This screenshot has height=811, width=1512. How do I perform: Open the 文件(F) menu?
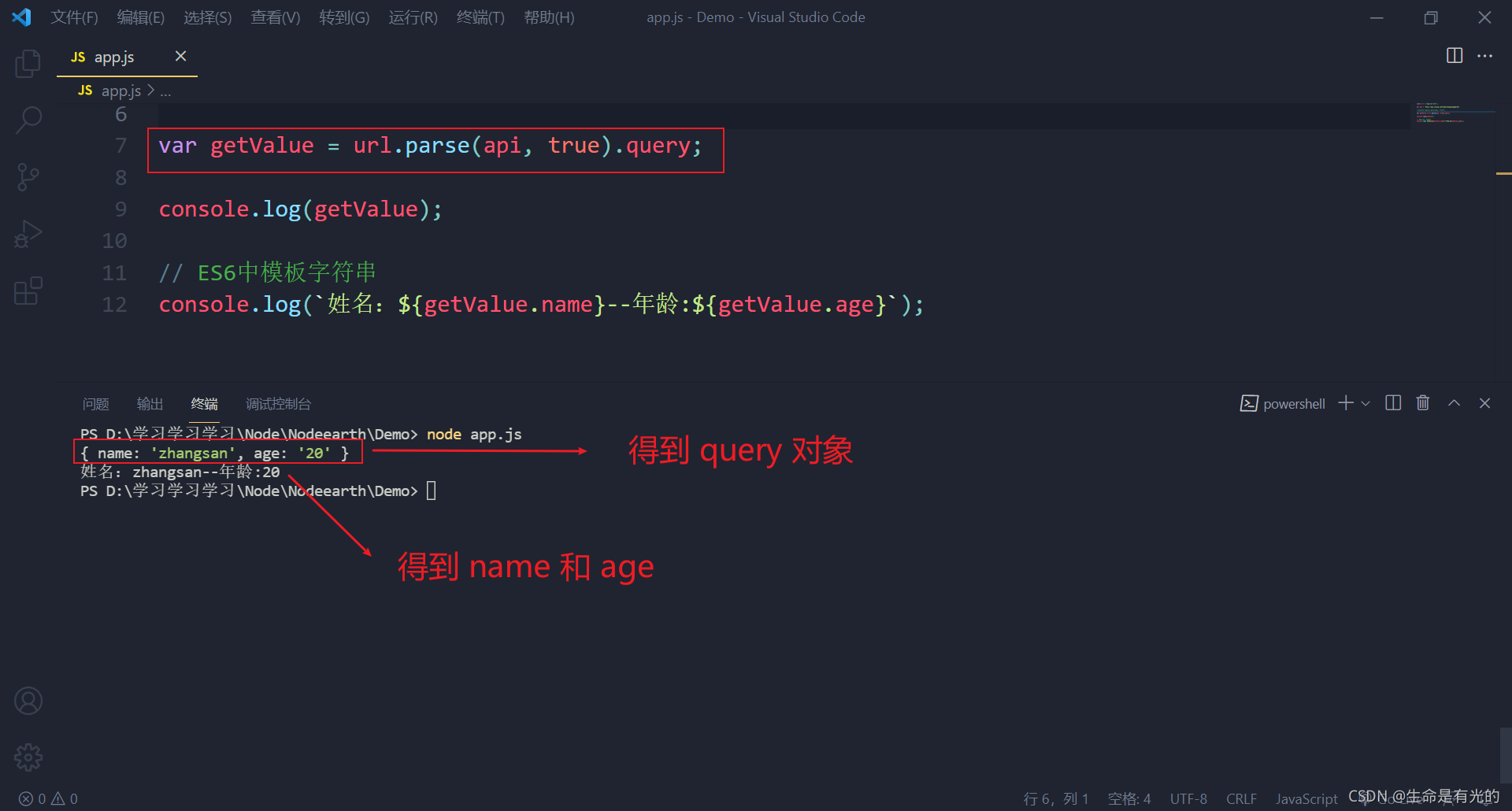(x=75, y=17)
